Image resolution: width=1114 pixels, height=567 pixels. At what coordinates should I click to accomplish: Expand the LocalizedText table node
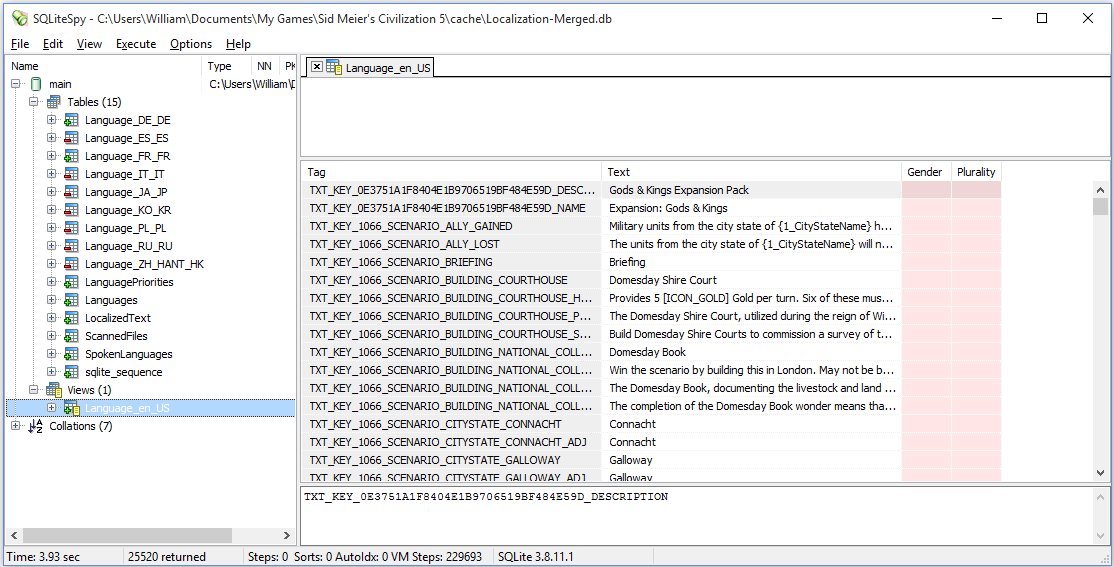tap(51, 318)
